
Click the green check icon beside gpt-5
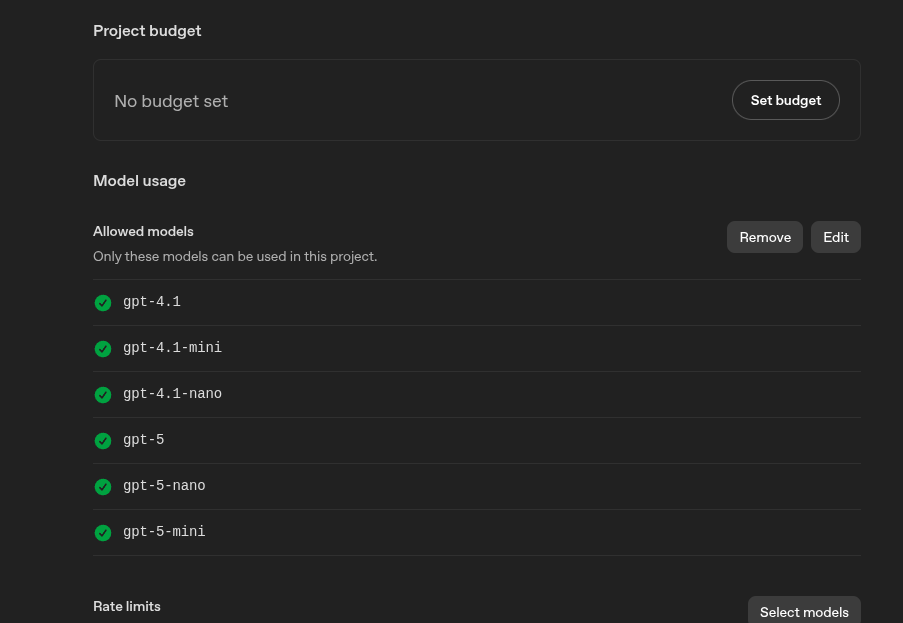103,440
